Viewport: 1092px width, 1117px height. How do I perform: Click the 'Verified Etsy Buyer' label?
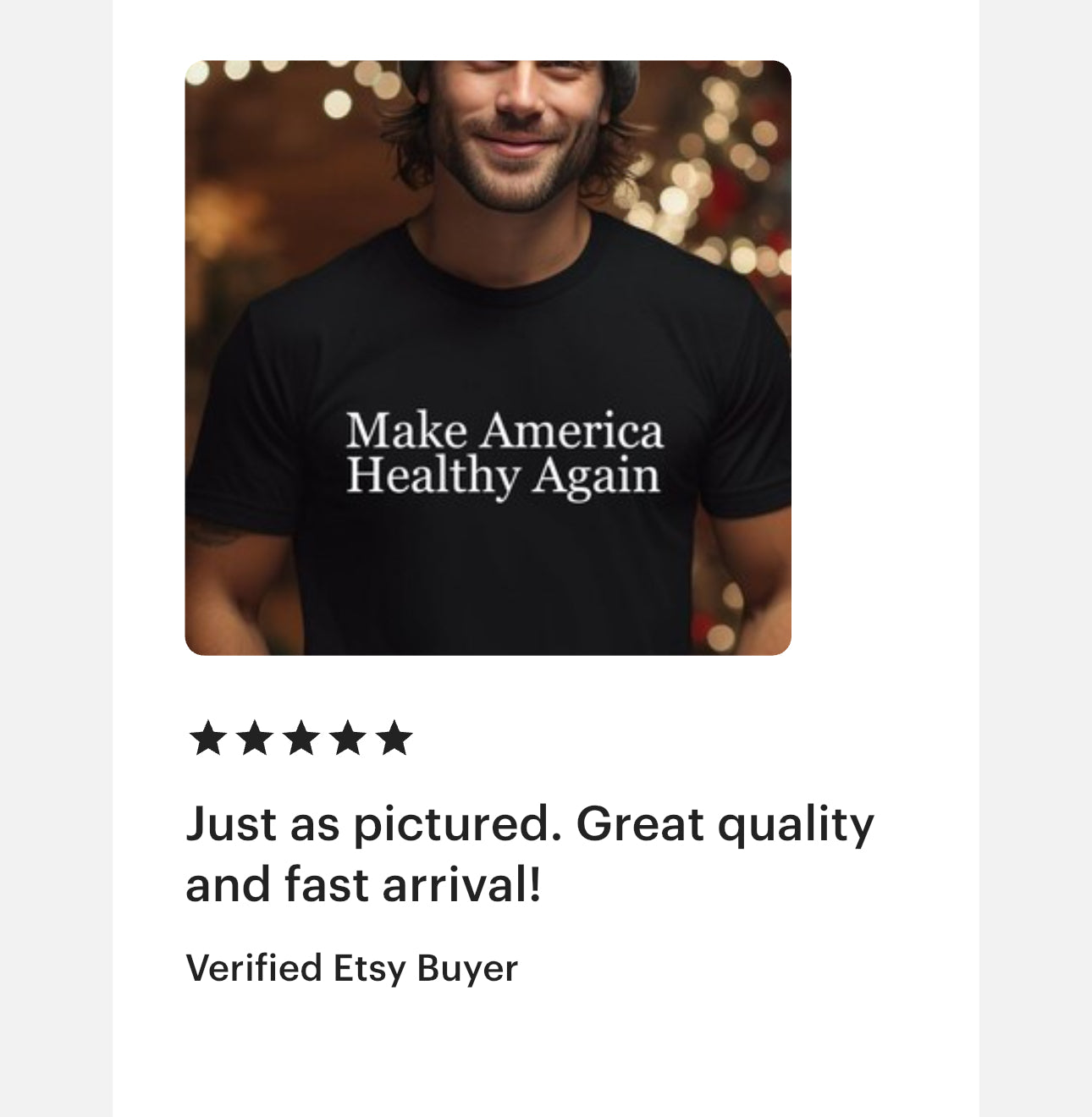click(351, 968)
